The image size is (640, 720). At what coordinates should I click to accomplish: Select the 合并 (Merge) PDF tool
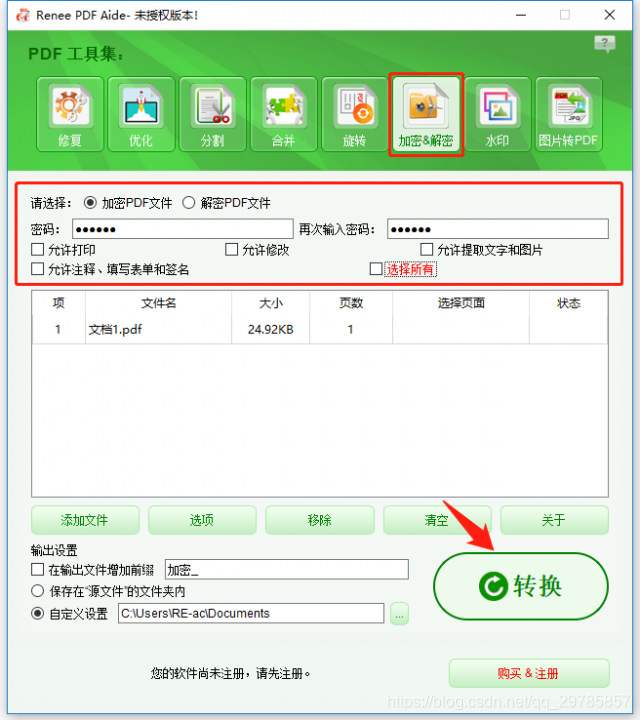click(x=284, y=114)
